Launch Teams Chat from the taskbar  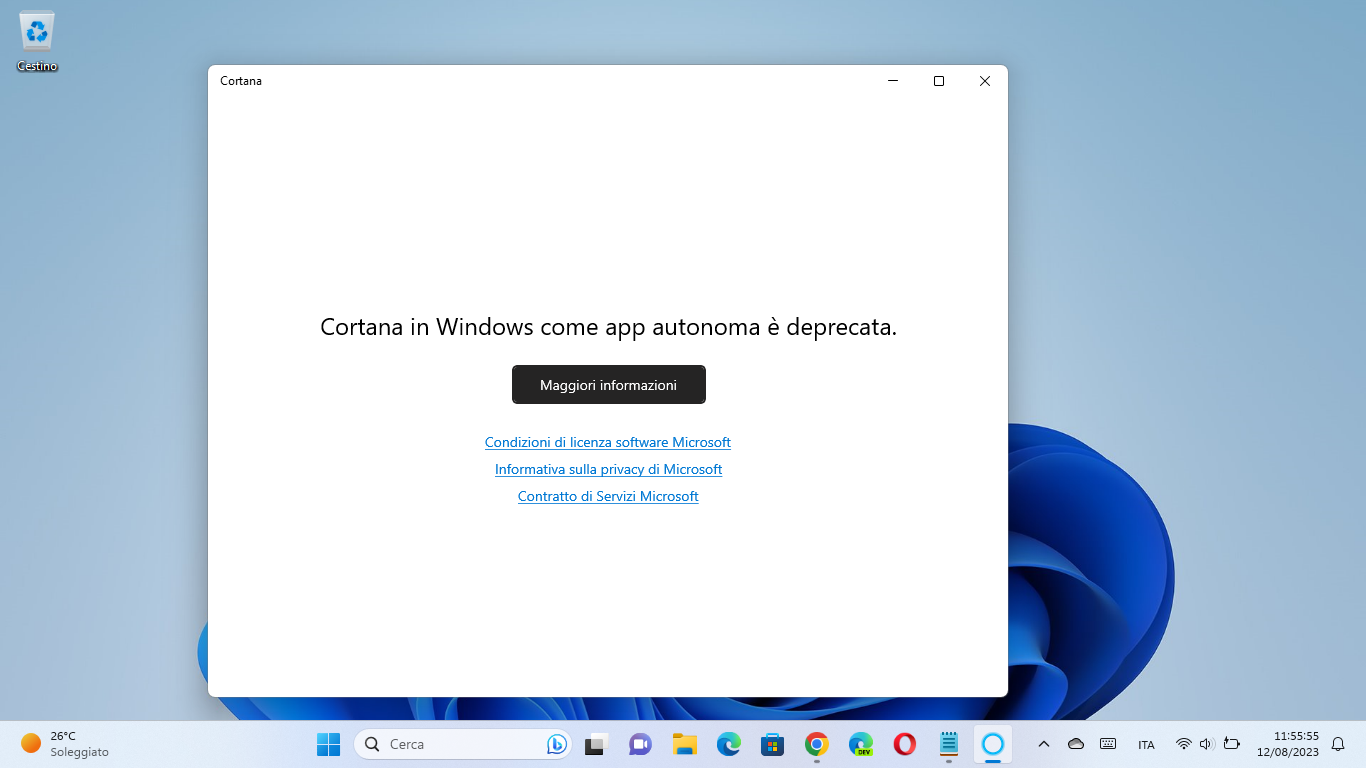(640, 744)
